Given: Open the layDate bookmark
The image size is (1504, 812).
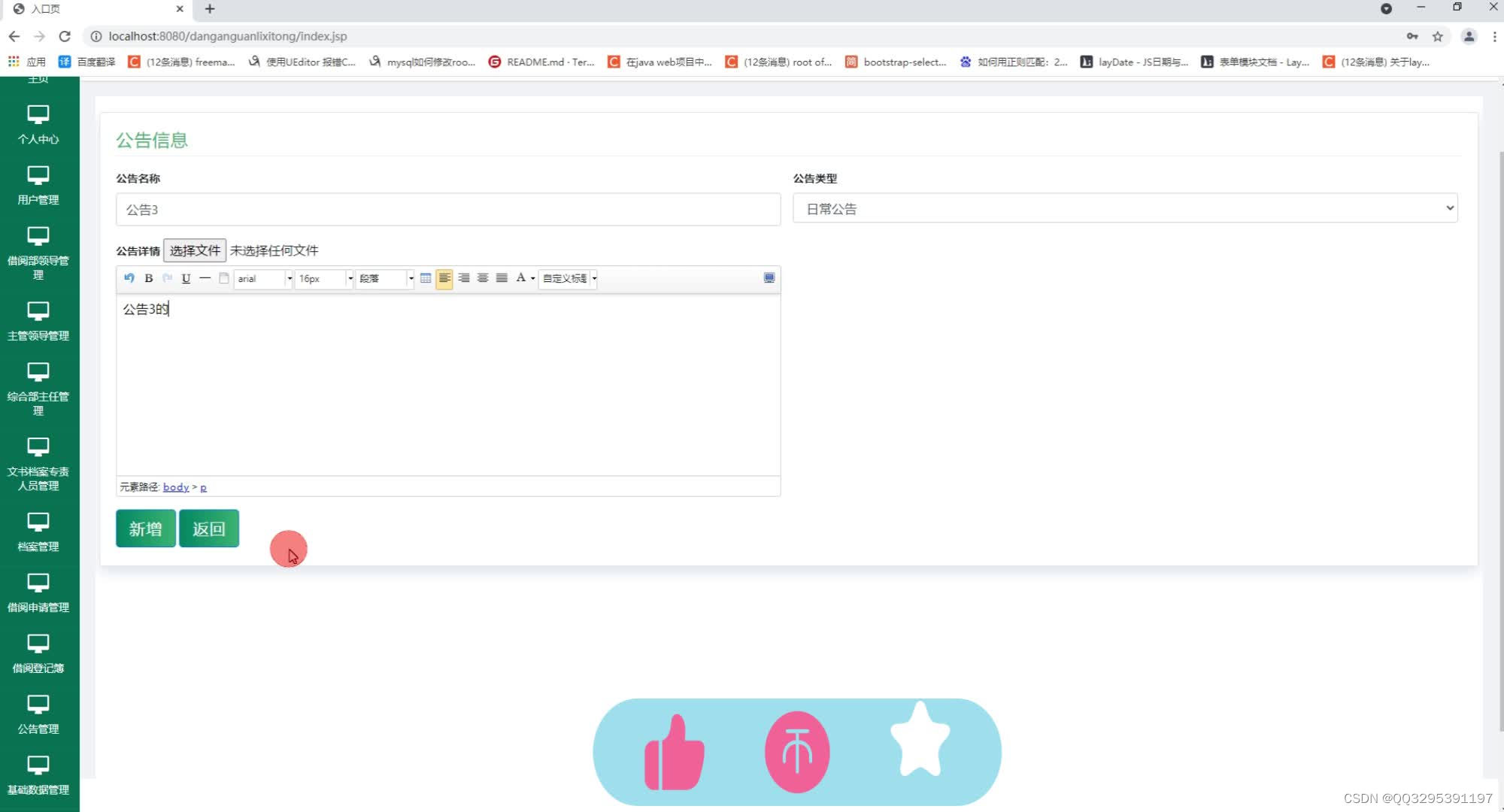Looking at the screenshot, I should [x=1134, y=62].
